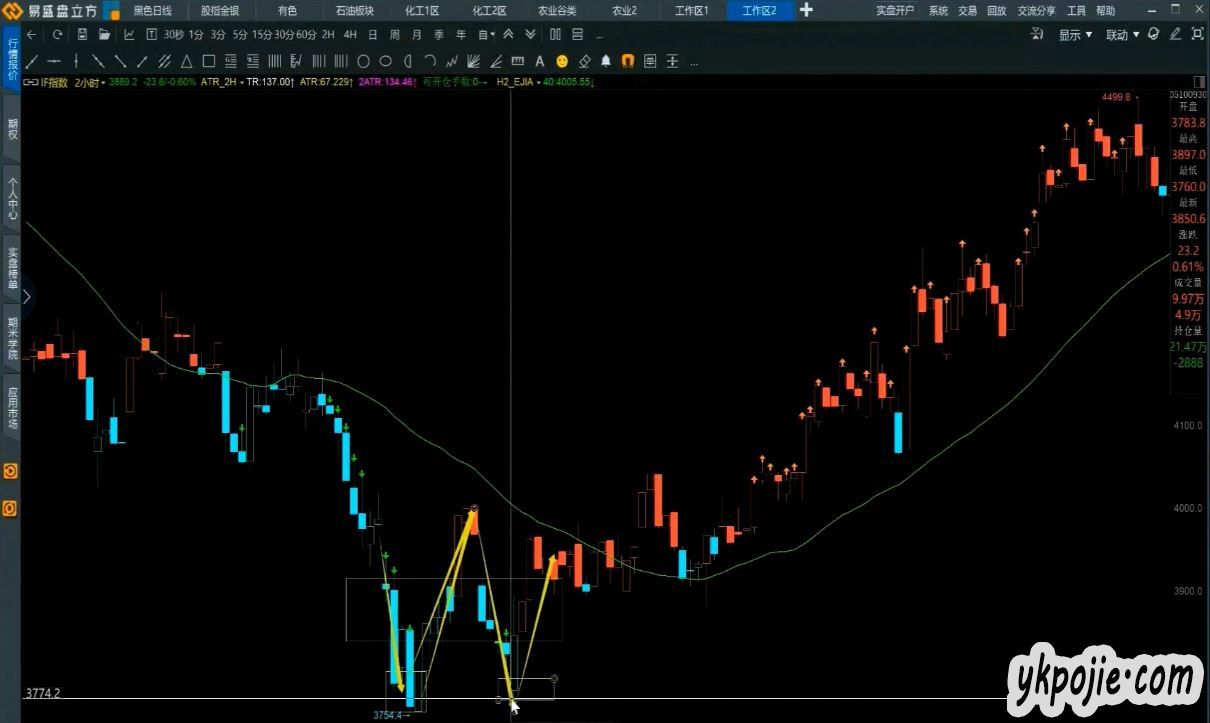Insert a smiley emoji marker
1210x723 pixels.
pos(562,61)
